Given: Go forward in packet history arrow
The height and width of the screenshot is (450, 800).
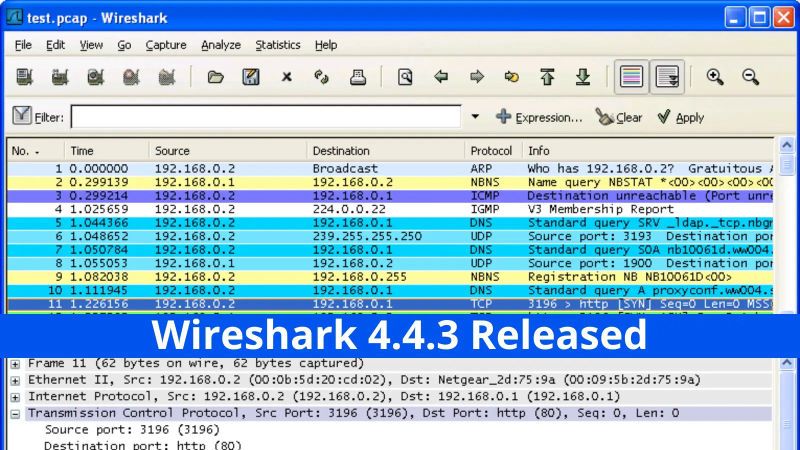Looking at the screenshot, I should (x=477, y=77).
